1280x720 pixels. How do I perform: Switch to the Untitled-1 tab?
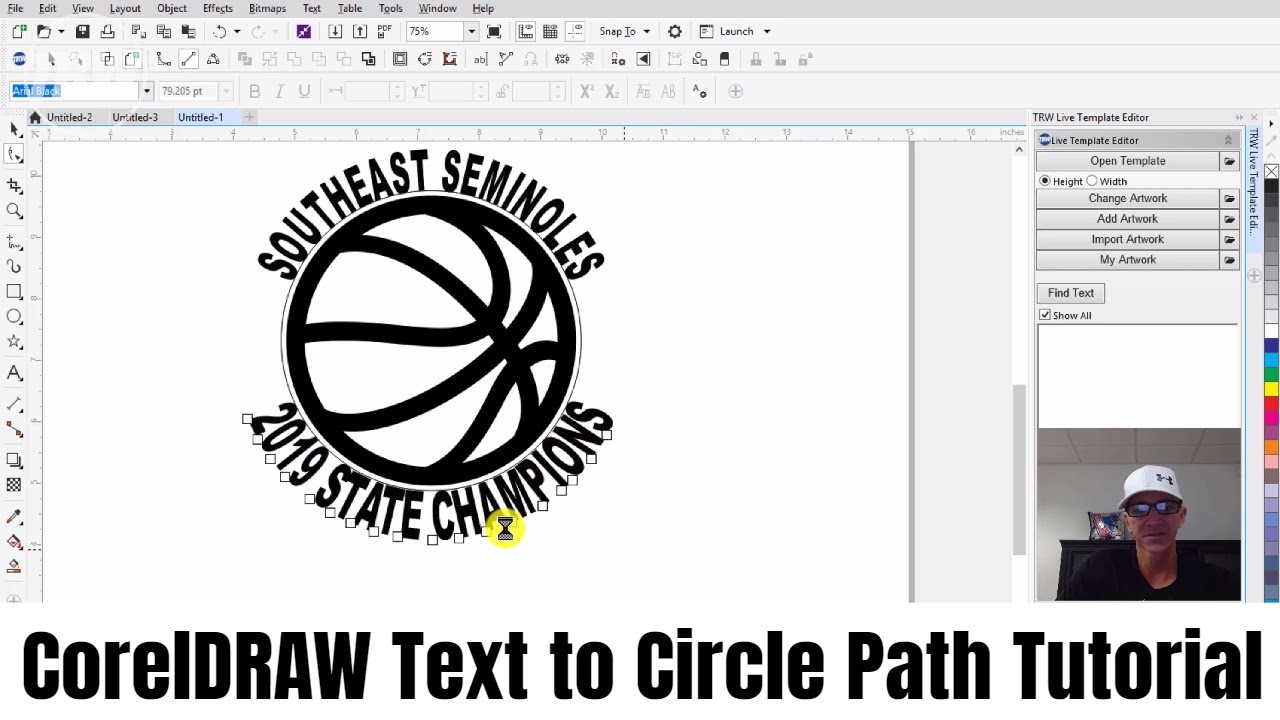[200, 117]
